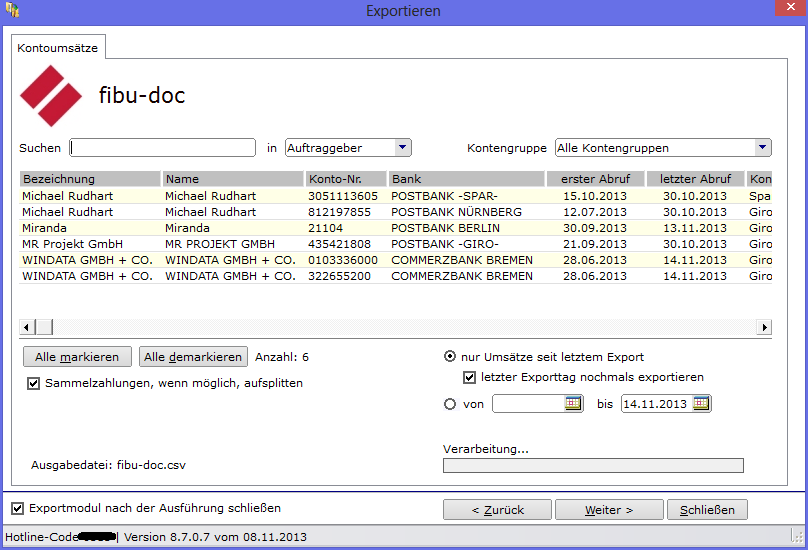Switch to the Kontoumsätze tab
The height and width of the screenshot is (550, 808).
click(58, 47)
